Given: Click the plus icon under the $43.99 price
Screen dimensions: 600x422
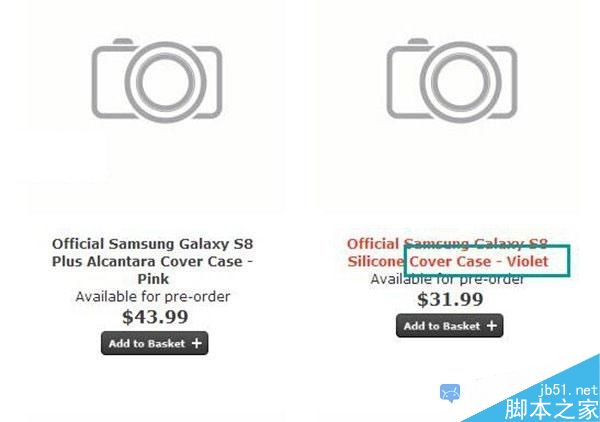Looking at the screenshot, I should [197, 343].
